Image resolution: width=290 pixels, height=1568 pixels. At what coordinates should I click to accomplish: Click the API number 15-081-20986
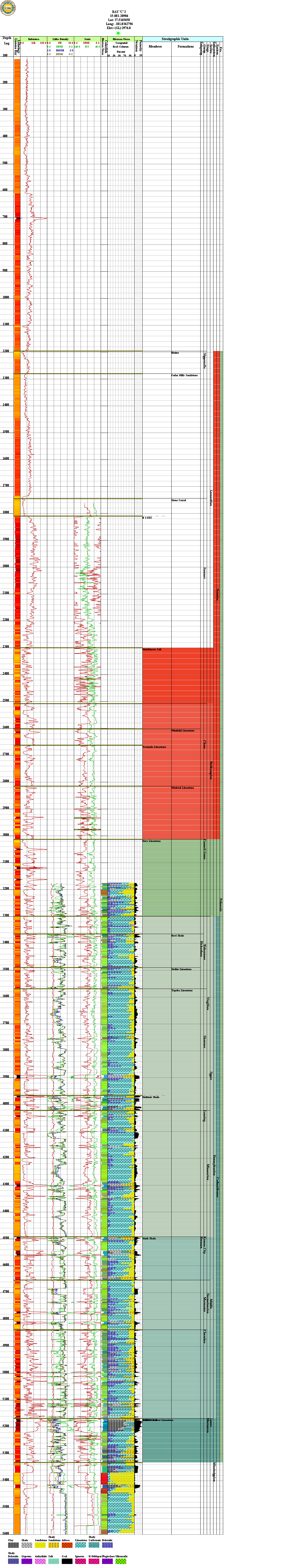pos(119,16)
